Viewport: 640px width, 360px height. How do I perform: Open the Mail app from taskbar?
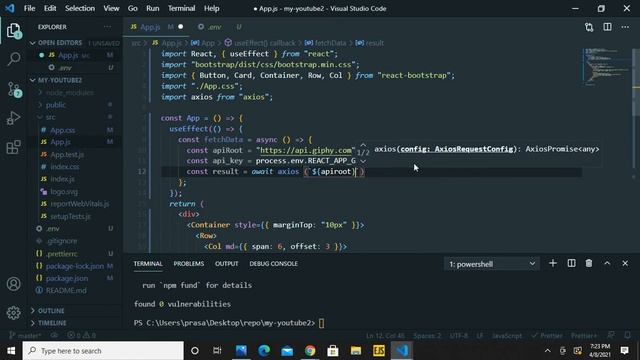click(x=287, y=351)
